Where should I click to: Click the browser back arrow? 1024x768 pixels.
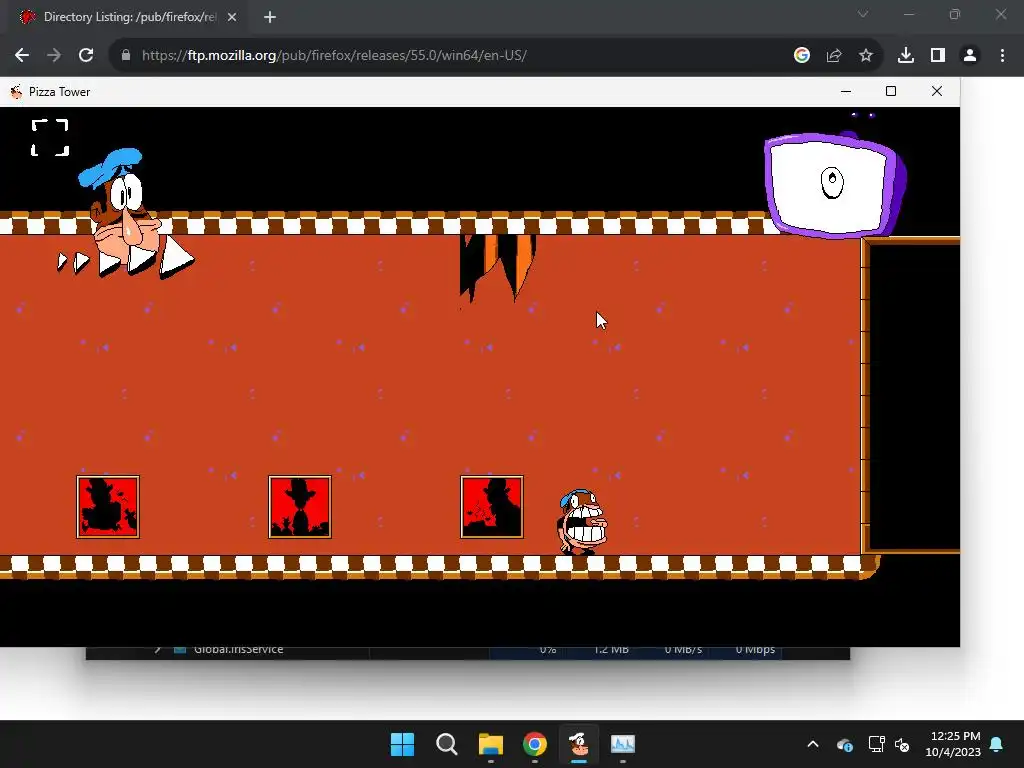(x=22, y=56)
